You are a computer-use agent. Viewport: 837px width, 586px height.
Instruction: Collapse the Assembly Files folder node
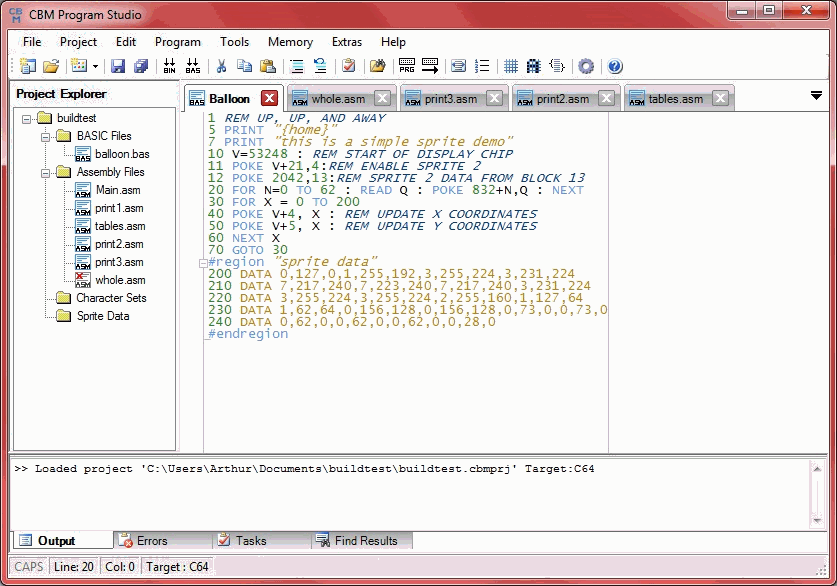click(46, 172)
